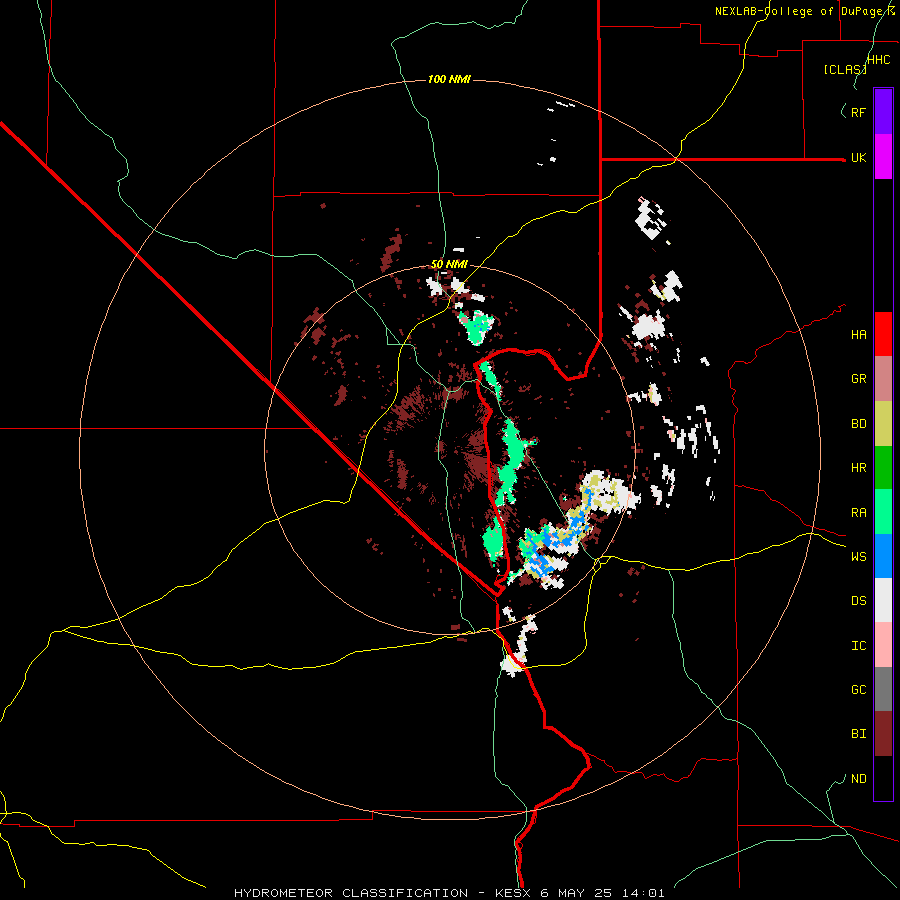The image size is (900, 900).
Task: Click the purple RF legend color swatch
Action: click(883, 112)
